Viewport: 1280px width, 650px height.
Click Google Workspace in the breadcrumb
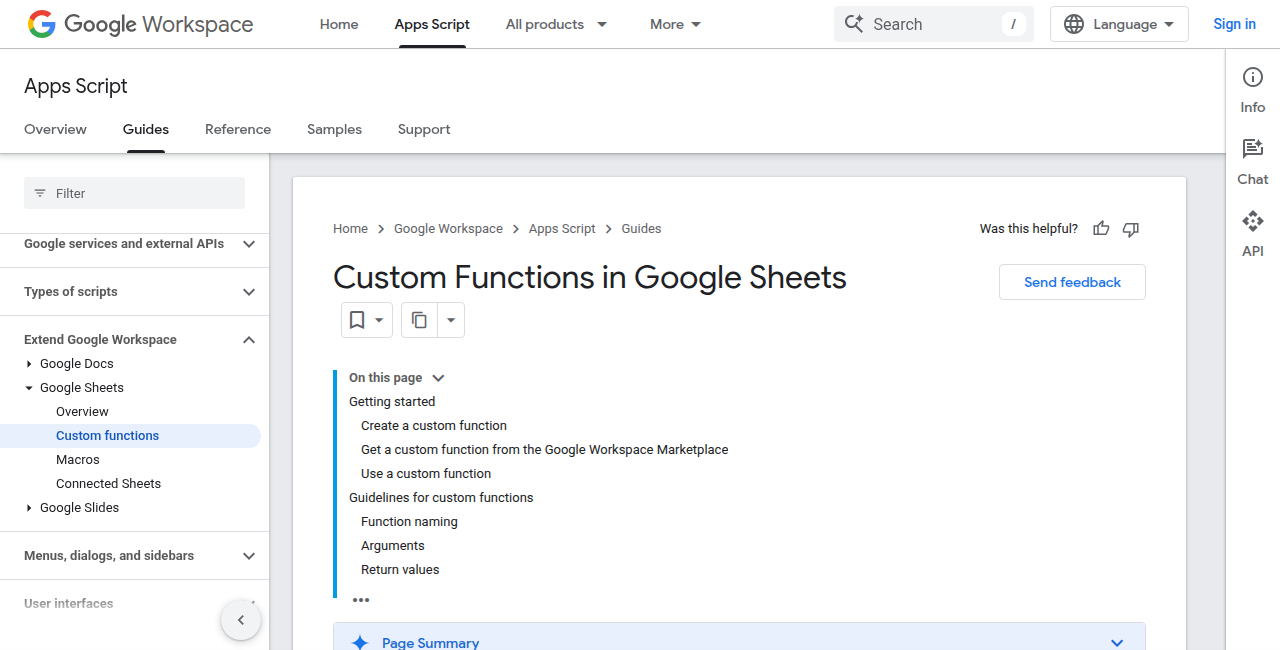(448, 229)
